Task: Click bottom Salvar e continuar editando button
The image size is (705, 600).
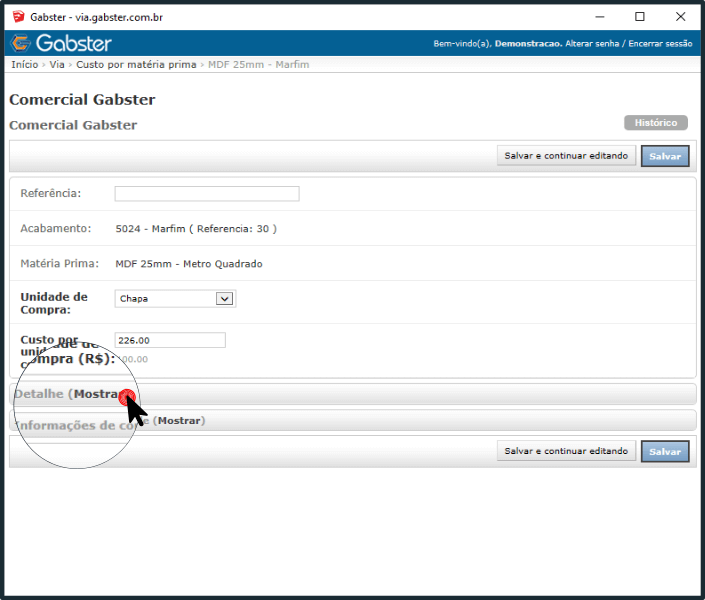Action: 566,451
